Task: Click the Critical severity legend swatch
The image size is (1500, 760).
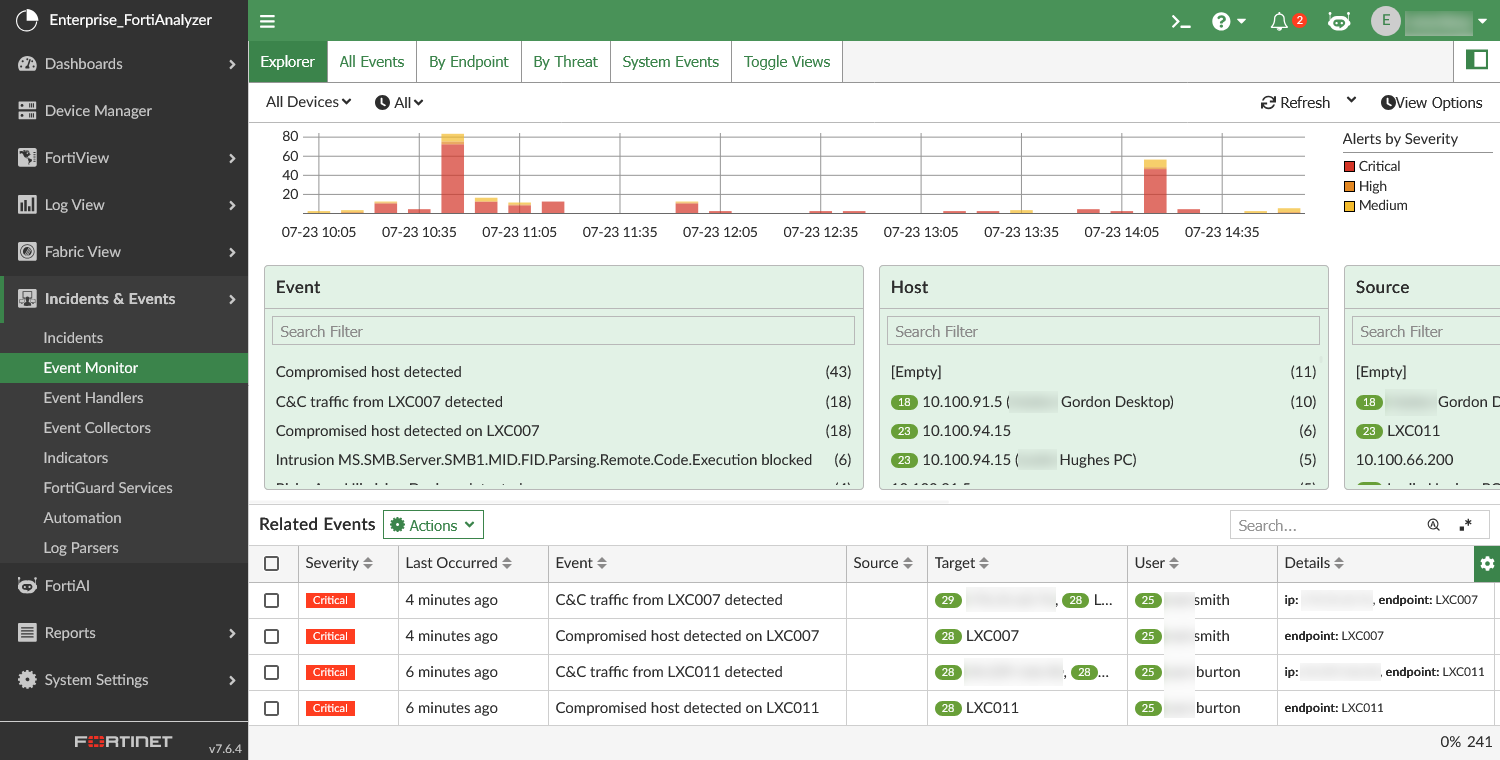Action: [x=1349, y=167]
